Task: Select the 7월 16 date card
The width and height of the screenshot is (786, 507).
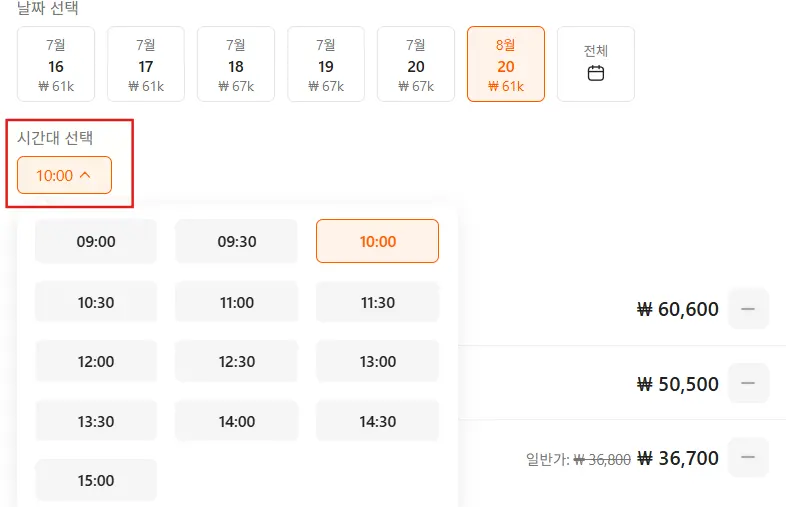Action: (x=56, y=64)
